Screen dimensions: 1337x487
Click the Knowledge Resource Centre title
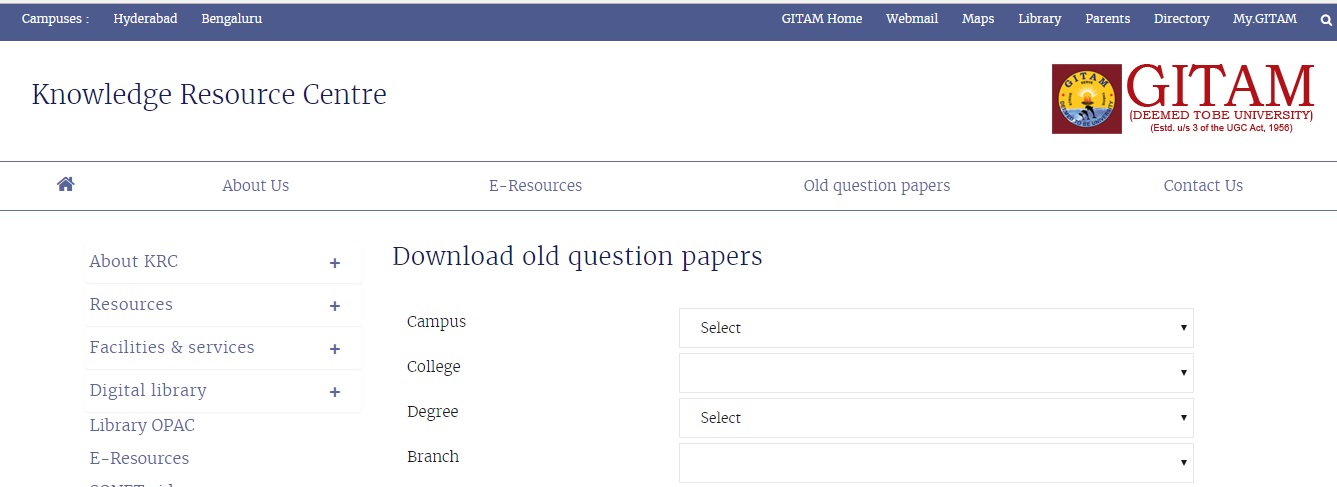click(209, 95)
